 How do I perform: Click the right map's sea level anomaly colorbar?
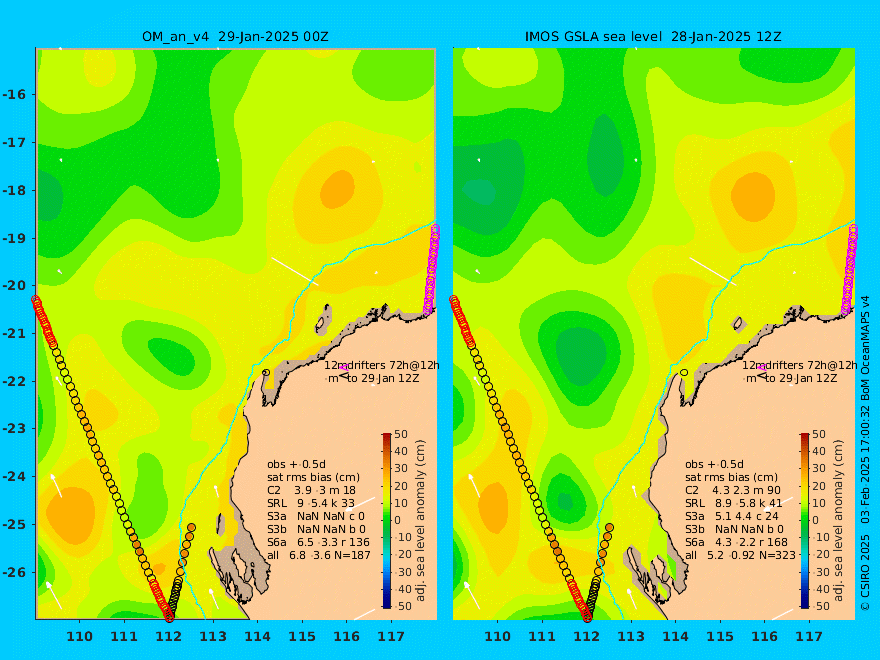click(805, 520)
